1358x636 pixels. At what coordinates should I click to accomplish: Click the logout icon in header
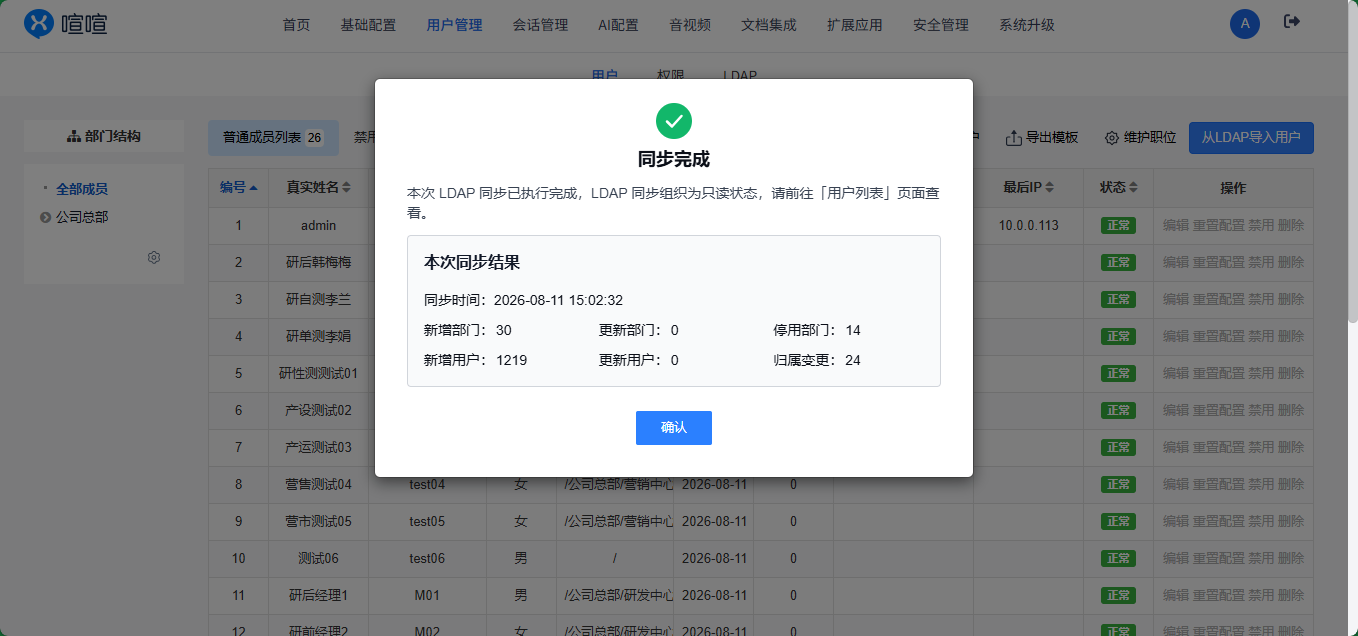coord(1292,22)
